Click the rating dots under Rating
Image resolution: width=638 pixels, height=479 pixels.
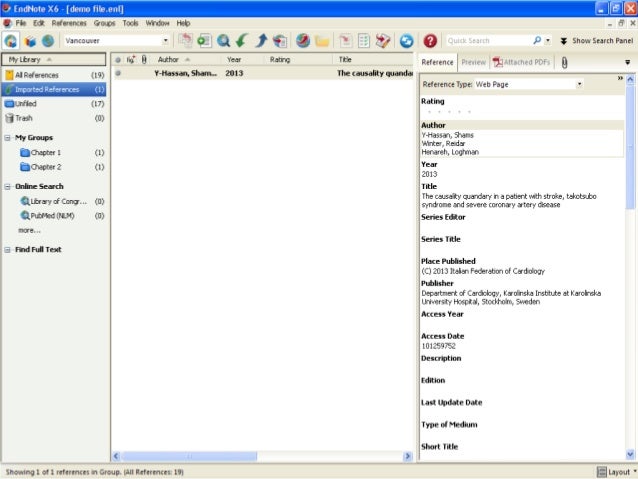(x=449, y=112)
